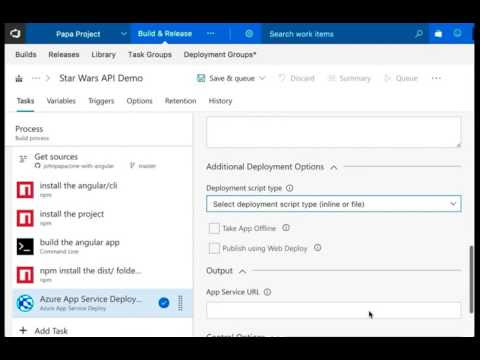Open the deployment script type dropdown
Viewport: 480px width, 360px height.
(334, 204)
